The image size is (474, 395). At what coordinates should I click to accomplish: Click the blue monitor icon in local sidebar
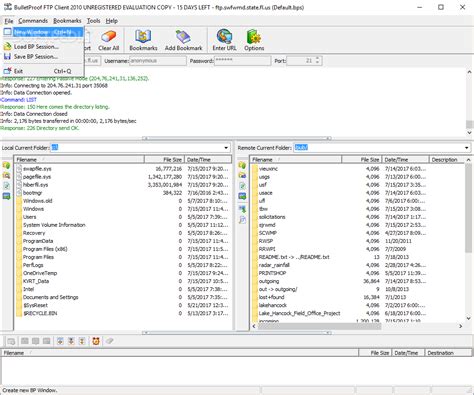6,196
